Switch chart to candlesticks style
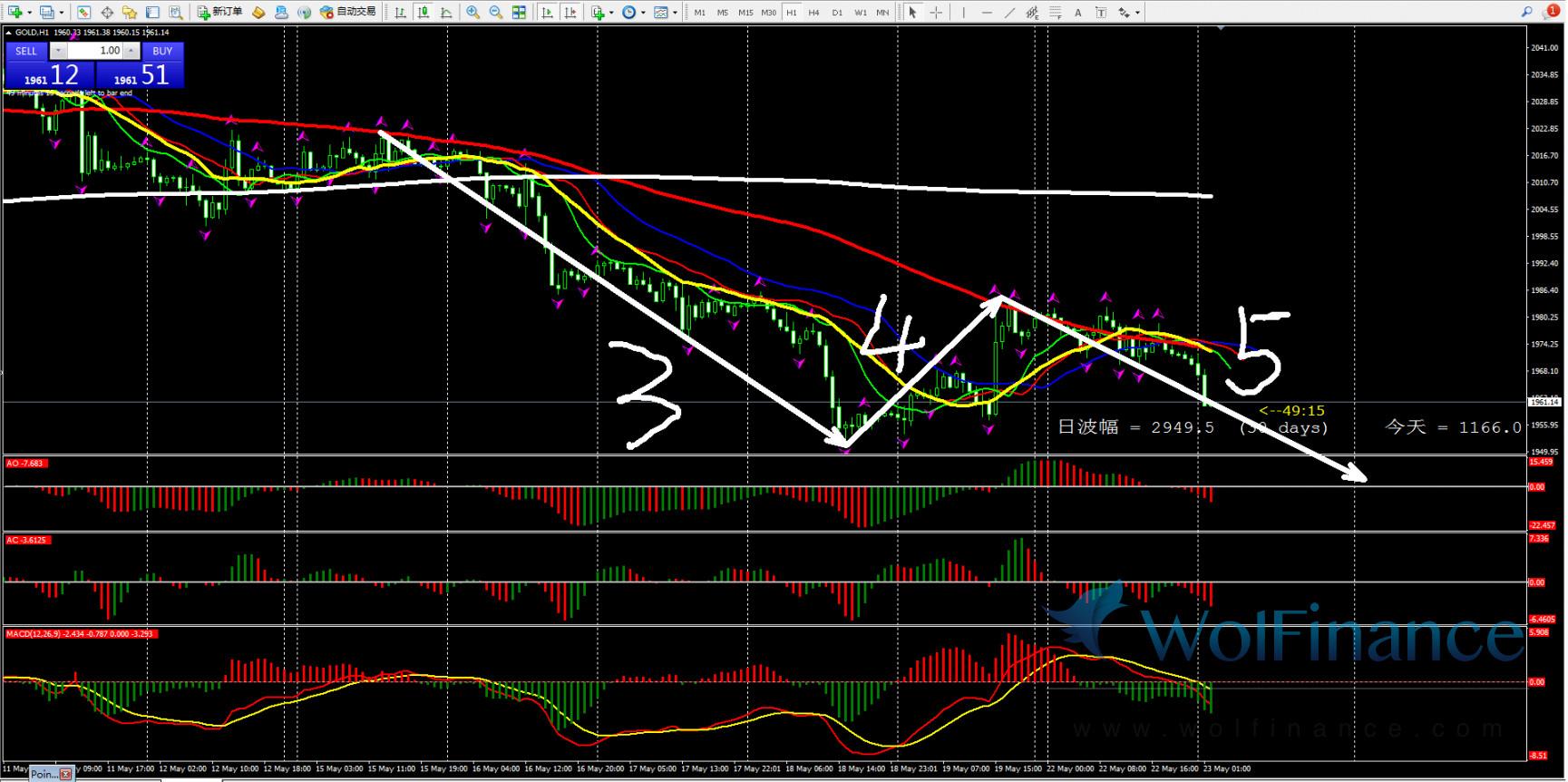This screenshot has width=1568, height=782. point(424,12)
